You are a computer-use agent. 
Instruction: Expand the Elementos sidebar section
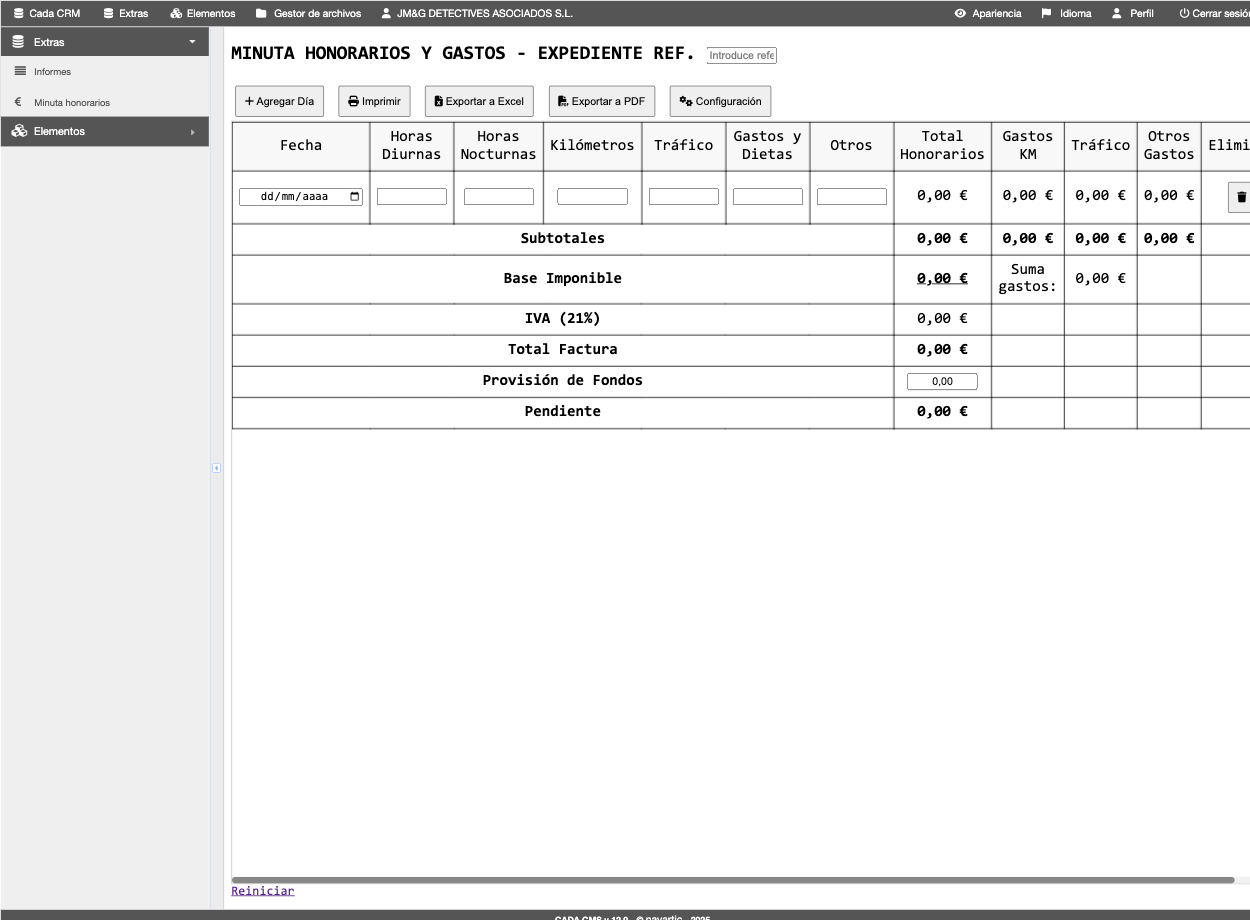(x=105, y=131)
